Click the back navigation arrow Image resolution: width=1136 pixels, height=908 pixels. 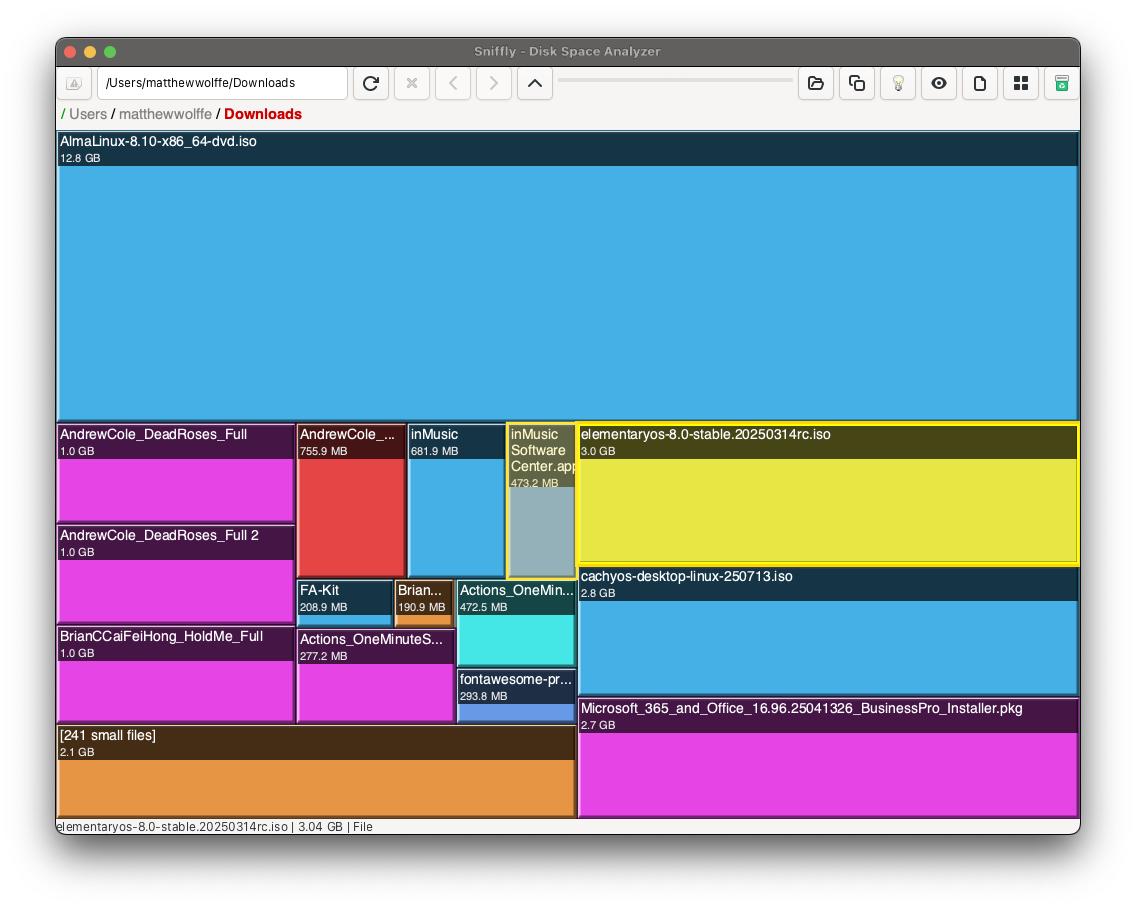(x=453, y=83)
